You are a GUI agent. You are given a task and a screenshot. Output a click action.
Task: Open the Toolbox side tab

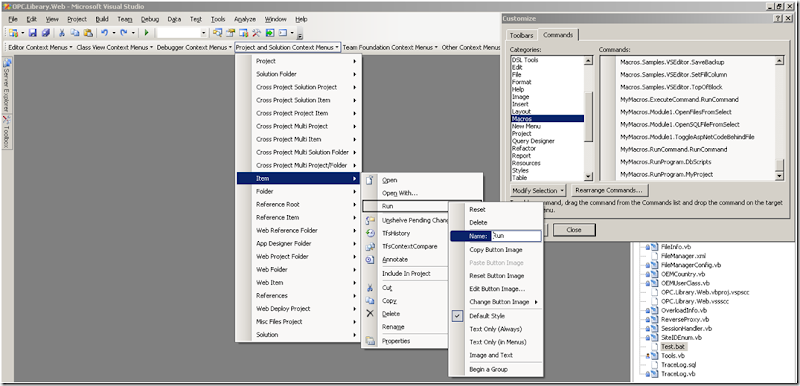pyautogui.click(x=7, y=131)
